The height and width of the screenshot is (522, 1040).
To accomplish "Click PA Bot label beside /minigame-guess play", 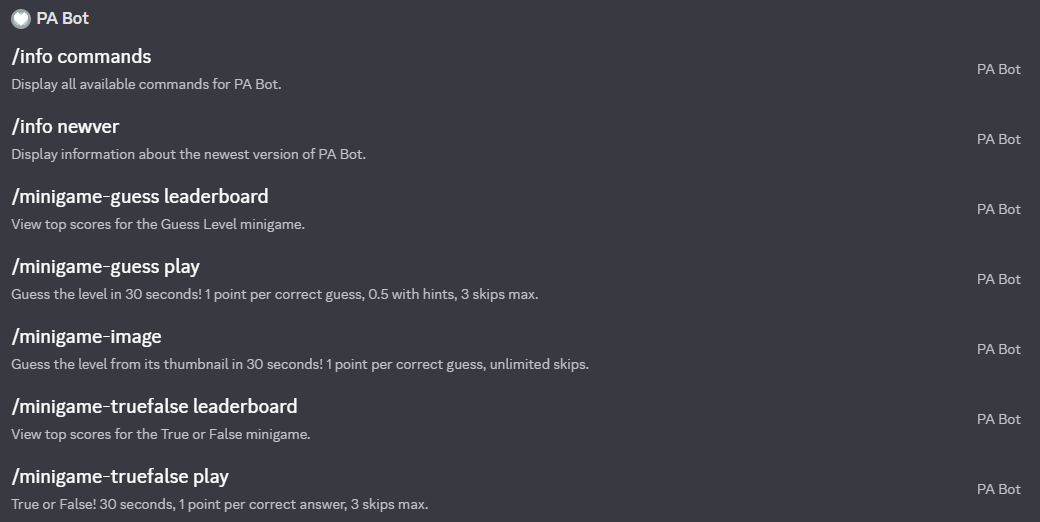I will pos(998,280).
